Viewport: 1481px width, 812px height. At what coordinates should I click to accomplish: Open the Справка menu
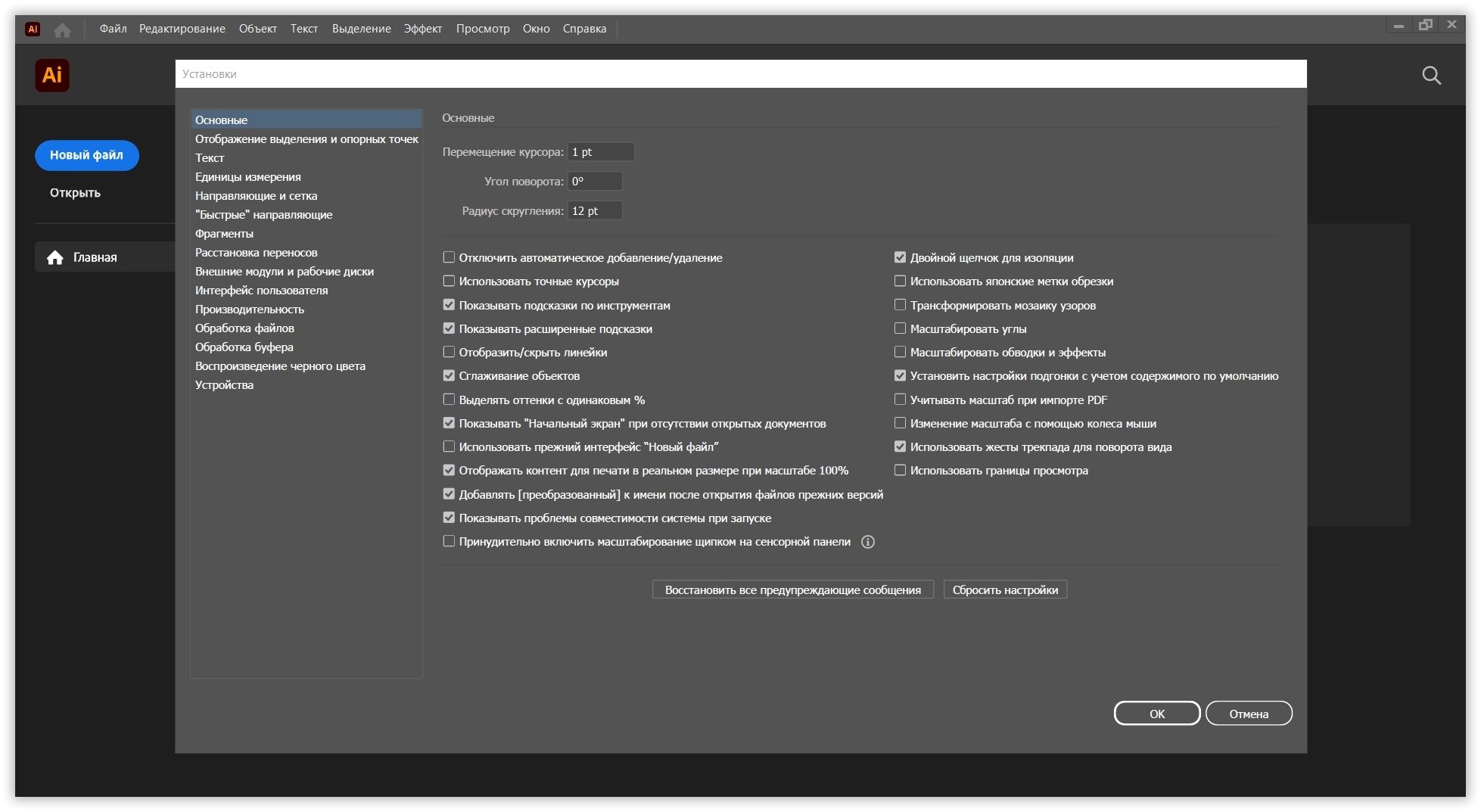(584, 29)
